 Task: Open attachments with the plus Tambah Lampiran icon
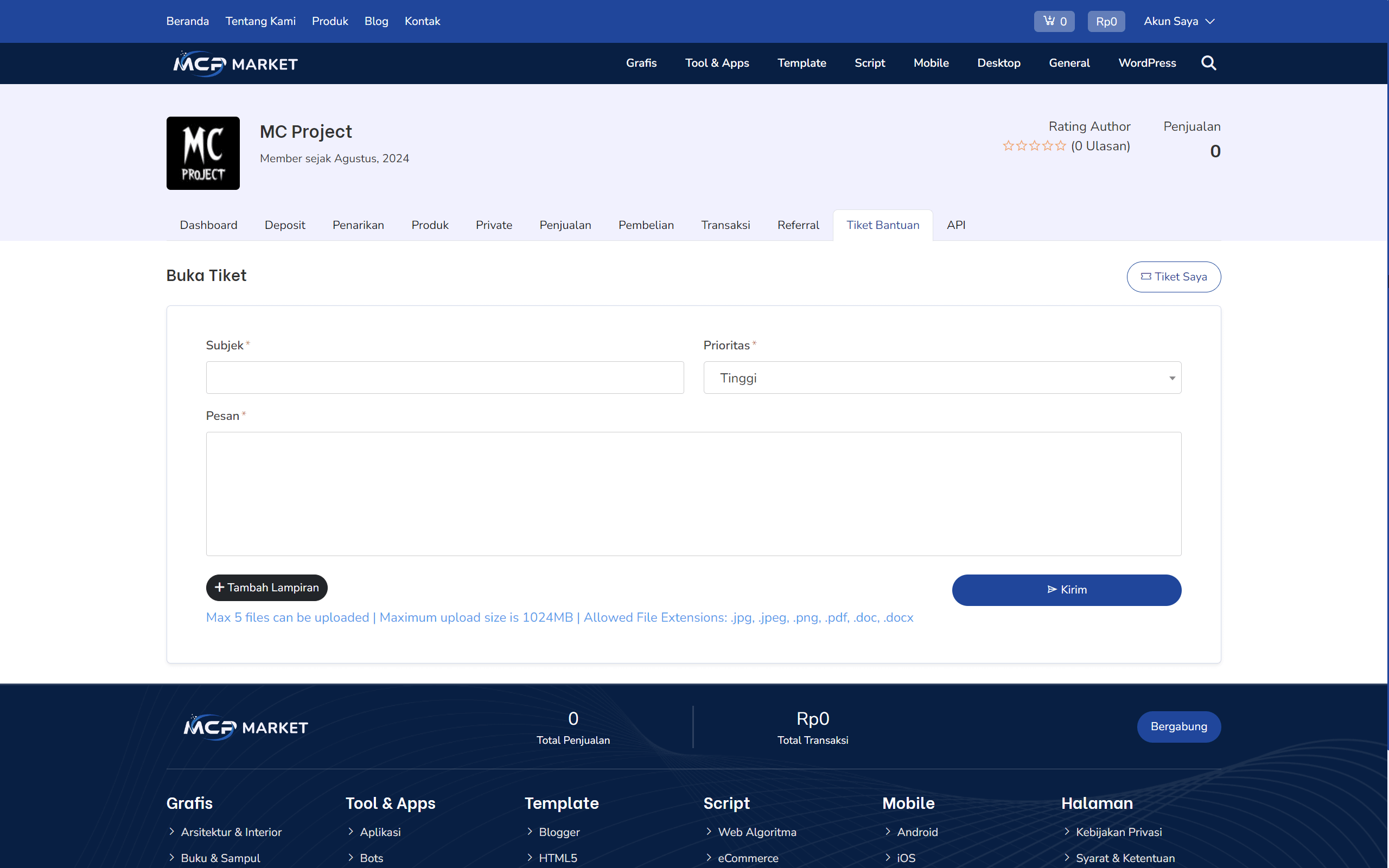(220, 588)
